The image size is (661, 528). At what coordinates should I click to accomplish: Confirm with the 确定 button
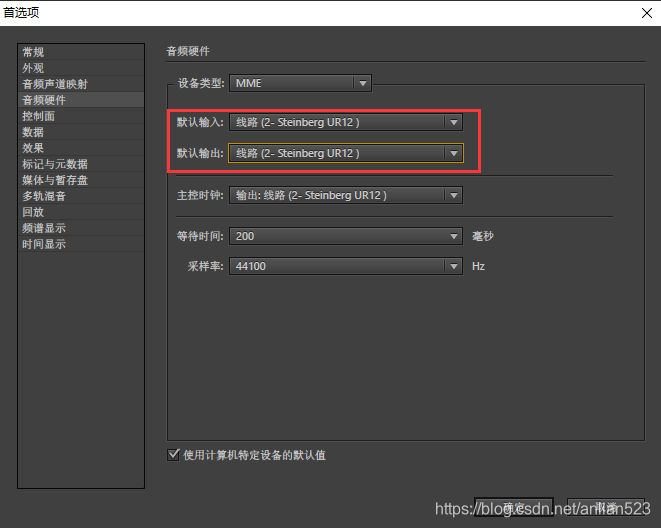(x=513, y=507)
